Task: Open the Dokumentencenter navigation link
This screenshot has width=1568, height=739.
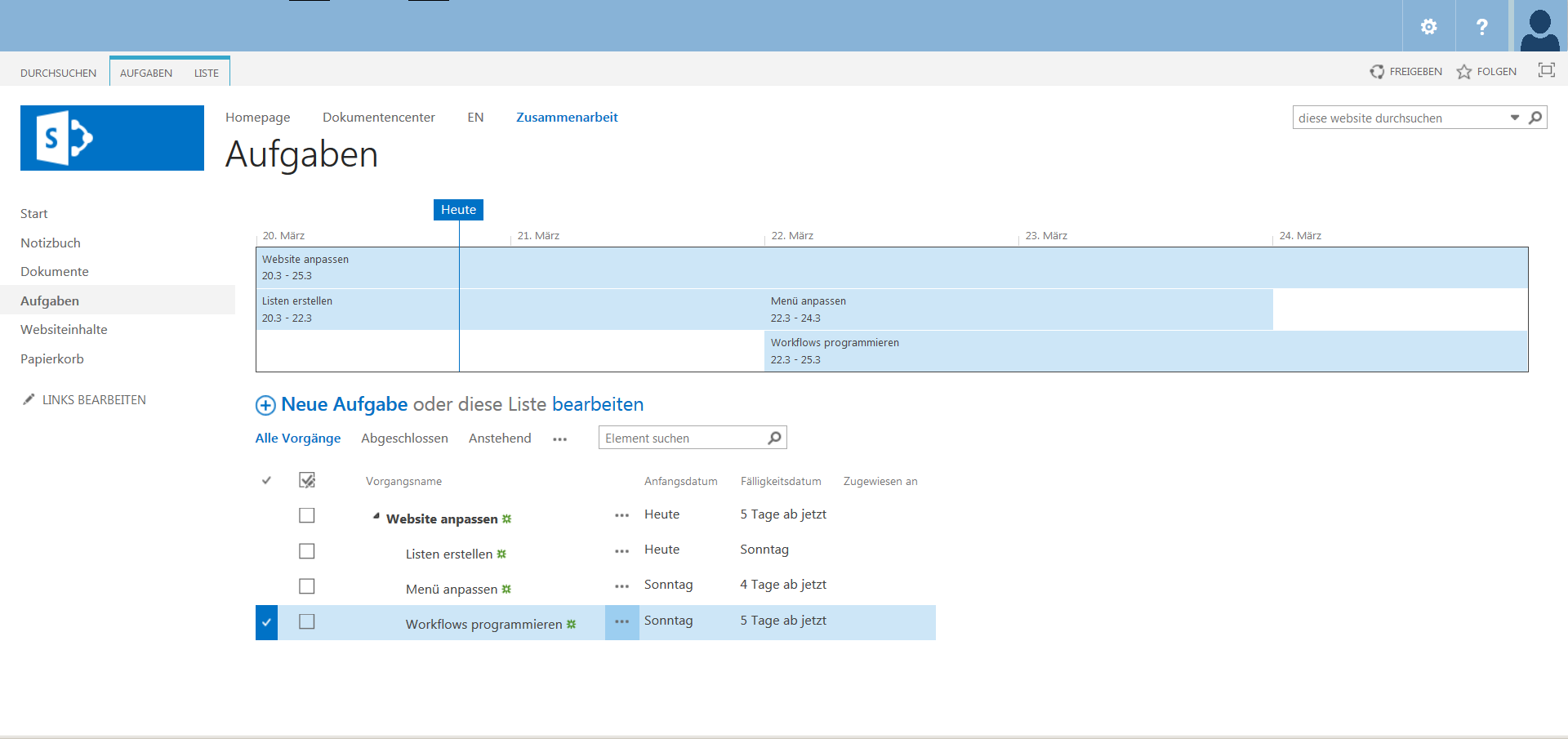Action: 378,118
